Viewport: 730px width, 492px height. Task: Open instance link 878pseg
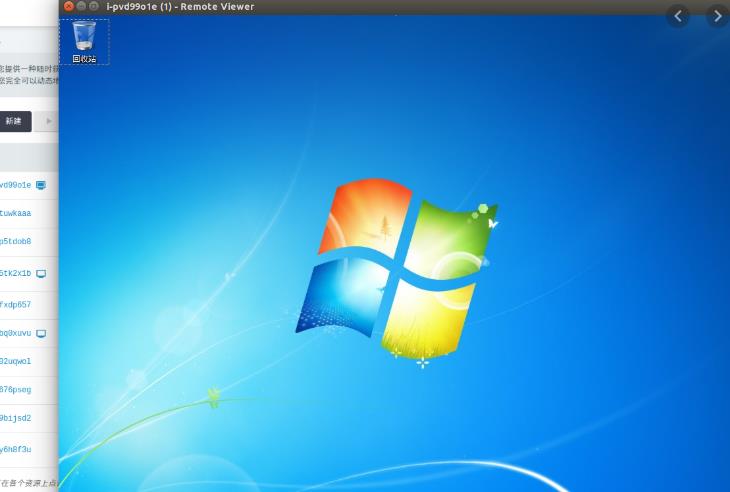click(x=15, y=390)
